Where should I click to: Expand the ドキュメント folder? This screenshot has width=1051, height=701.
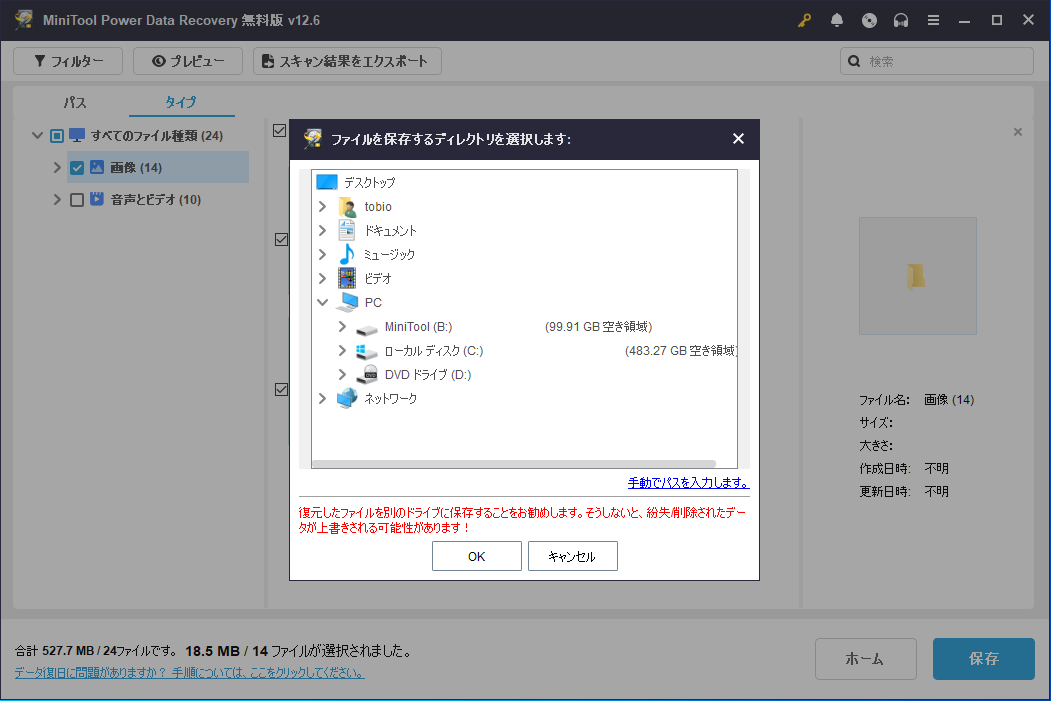322,231
